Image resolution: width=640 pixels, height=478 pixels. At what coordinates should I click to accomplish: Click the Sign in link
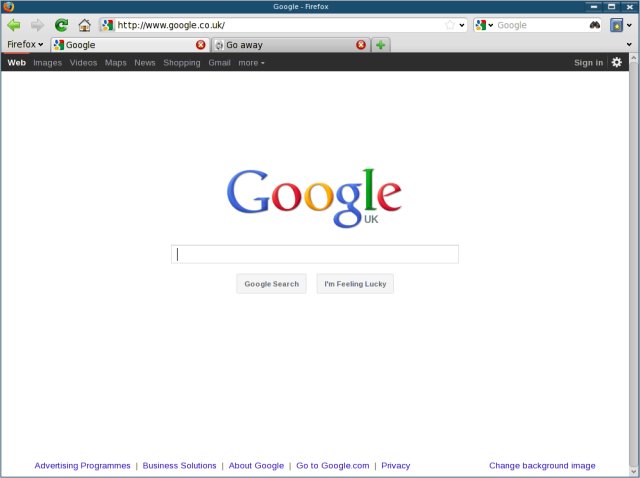pos(588,62)
